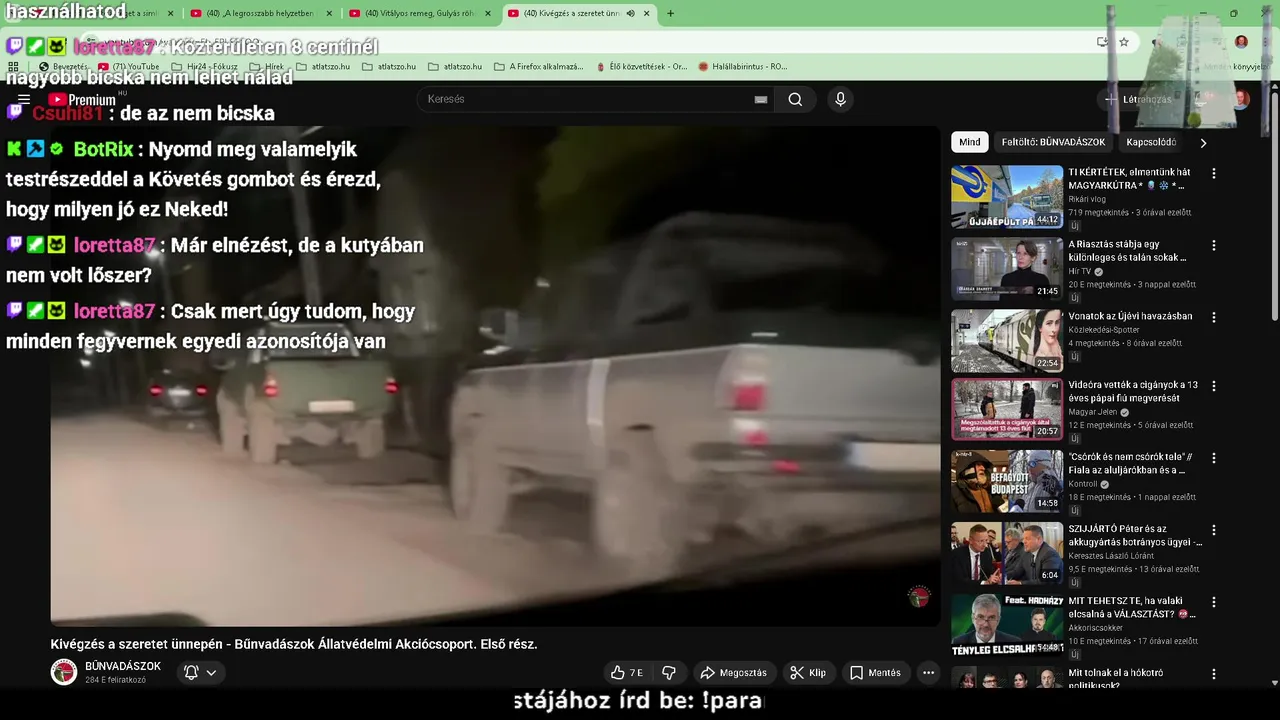The image size is (1280, 720).
Task: Open Halállabirintus bookmark
Action: pyautogui.click(x=743, y=67)
